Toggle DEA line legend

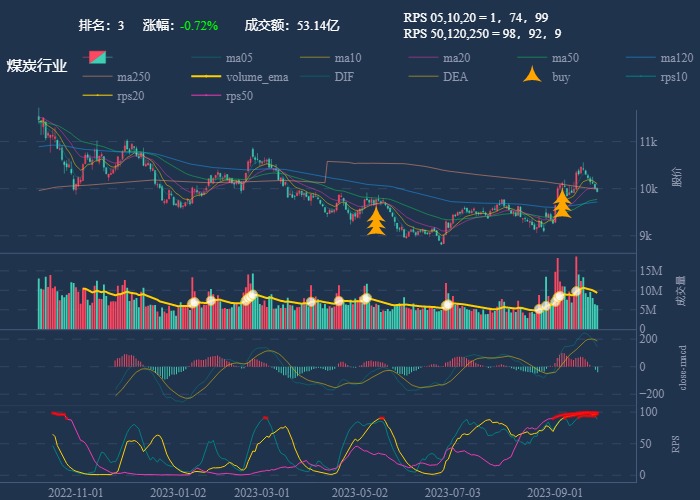coord(455,76)
